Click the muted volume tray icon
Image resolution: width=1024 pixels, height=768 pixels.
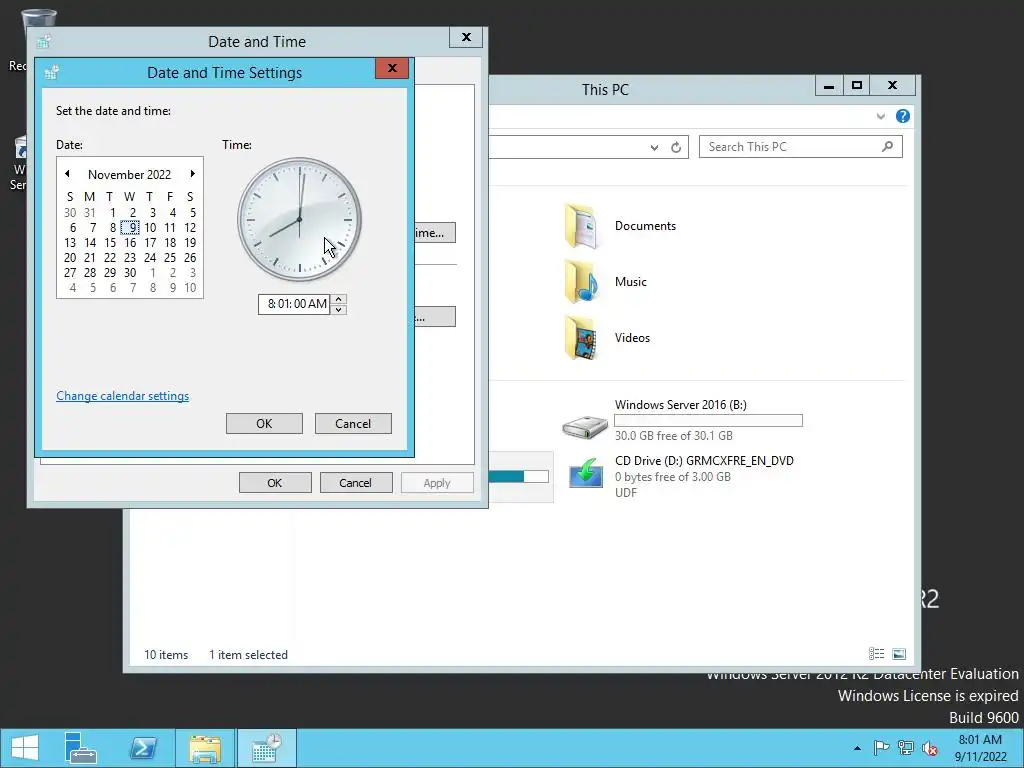pyautogui.click(x=930, y=748)
